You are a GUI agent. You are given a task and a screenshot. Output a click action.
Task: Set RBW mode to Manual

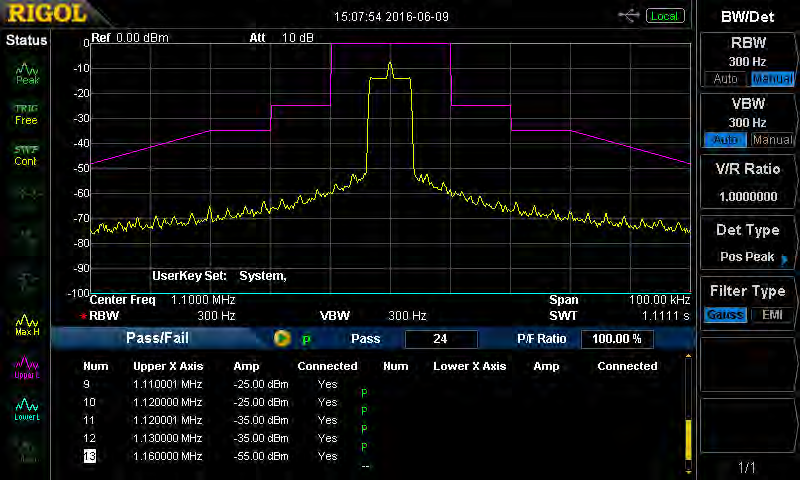(x=772, y=79)
